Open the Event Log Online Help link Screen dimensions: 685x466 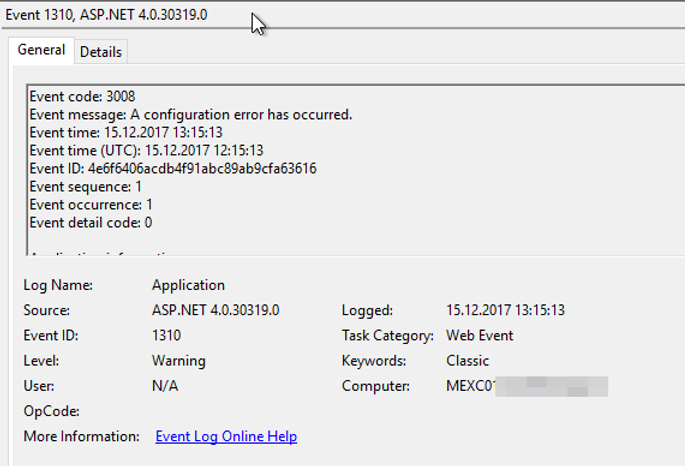[x=226, y=437]
